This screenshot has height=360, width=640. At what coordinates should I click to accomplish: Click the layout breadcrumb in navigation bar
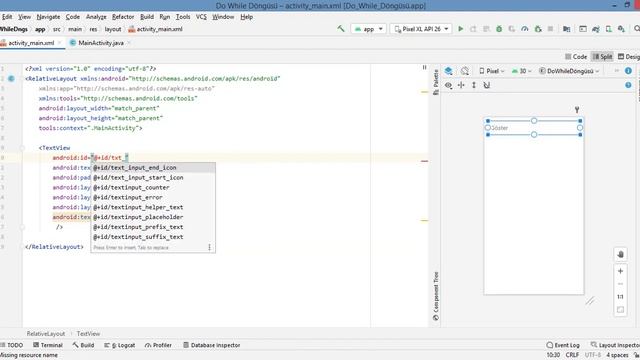[x=113, y=29]
